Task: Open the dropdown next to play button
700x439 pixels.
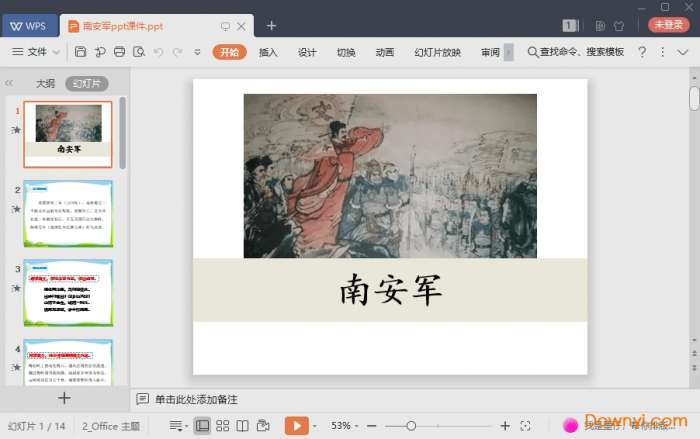Action: point(315,426)
